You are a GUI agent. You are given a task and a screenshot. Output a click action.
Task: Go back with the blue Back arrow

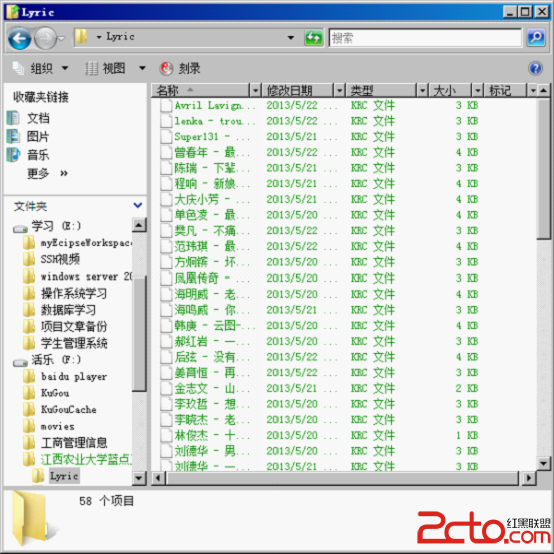pyautogui.click(x=19, y=38)
